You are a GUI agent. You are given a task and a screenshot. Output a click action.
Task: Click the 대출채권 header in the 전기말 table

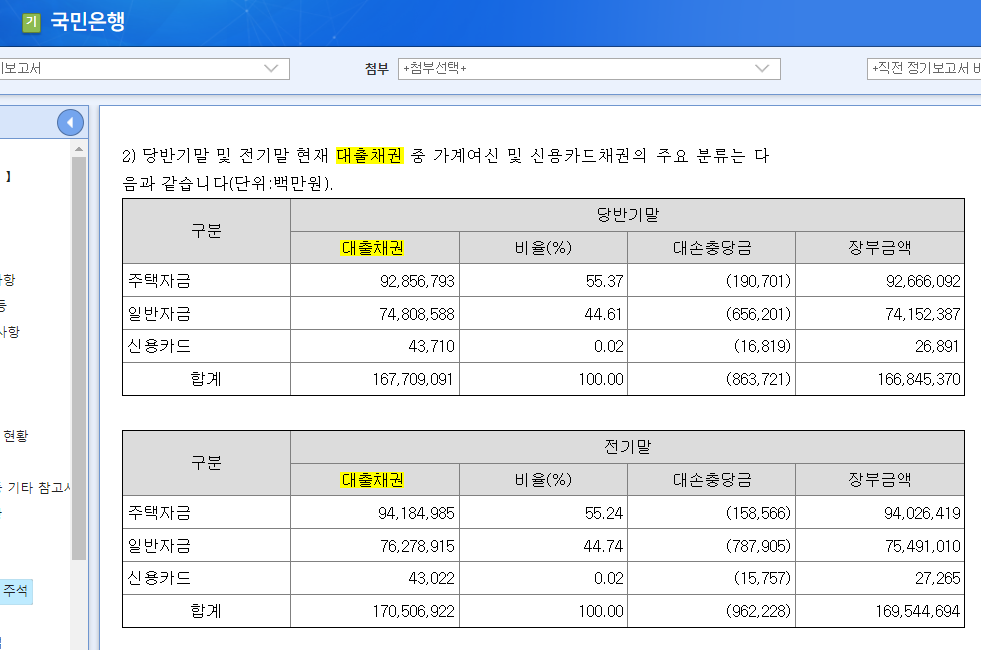click(373, 479)
